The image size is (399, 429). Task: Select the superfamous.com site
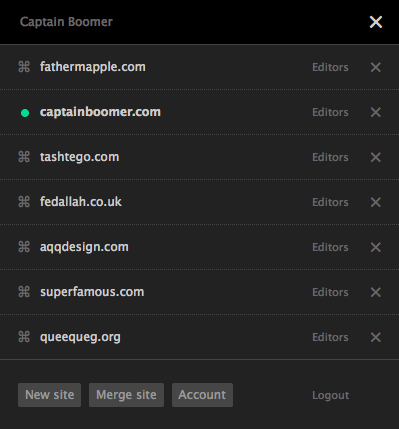pos(92,292)
